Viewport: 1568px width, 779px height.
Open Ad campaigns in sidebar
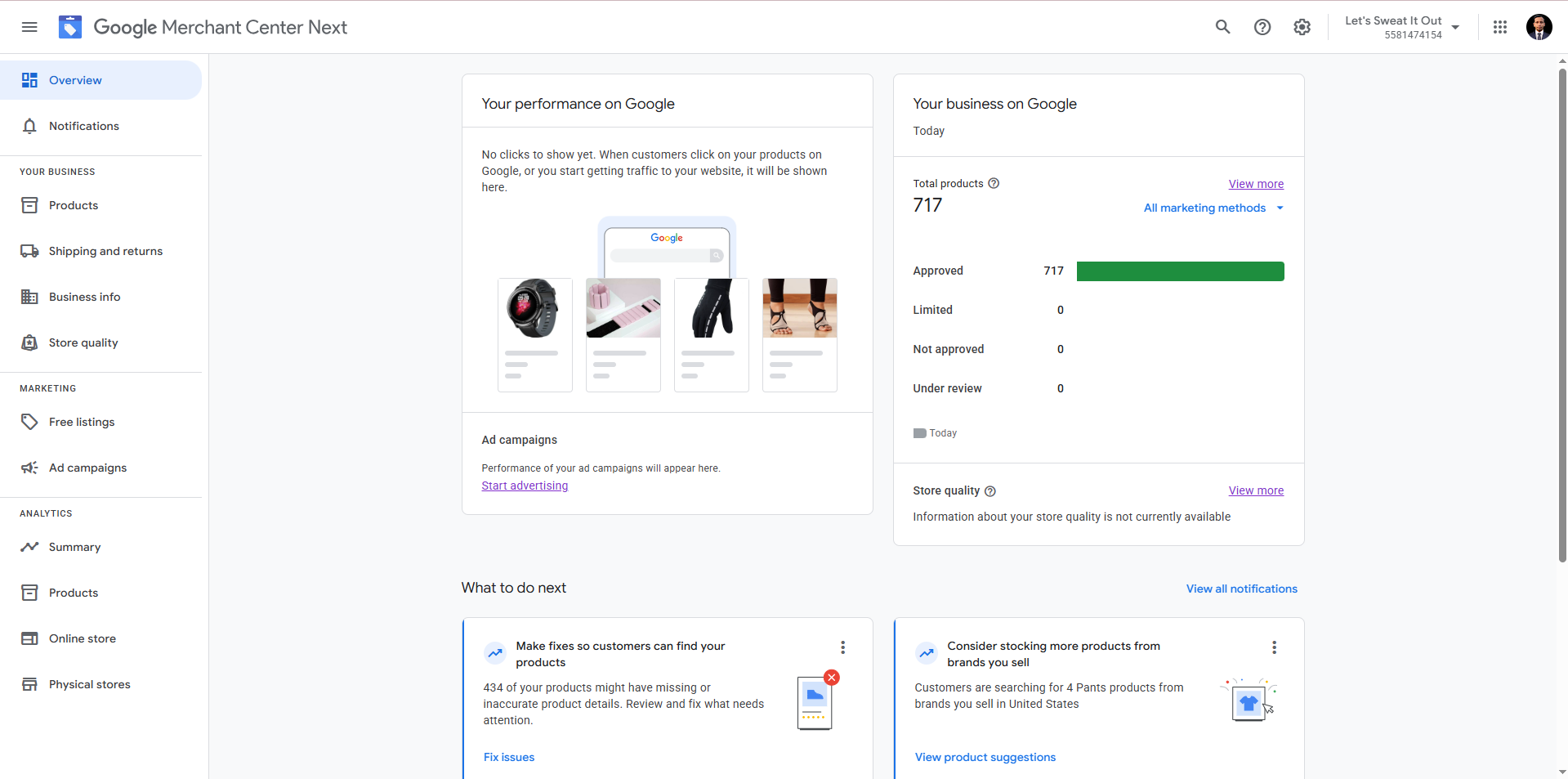coord(101,468)
